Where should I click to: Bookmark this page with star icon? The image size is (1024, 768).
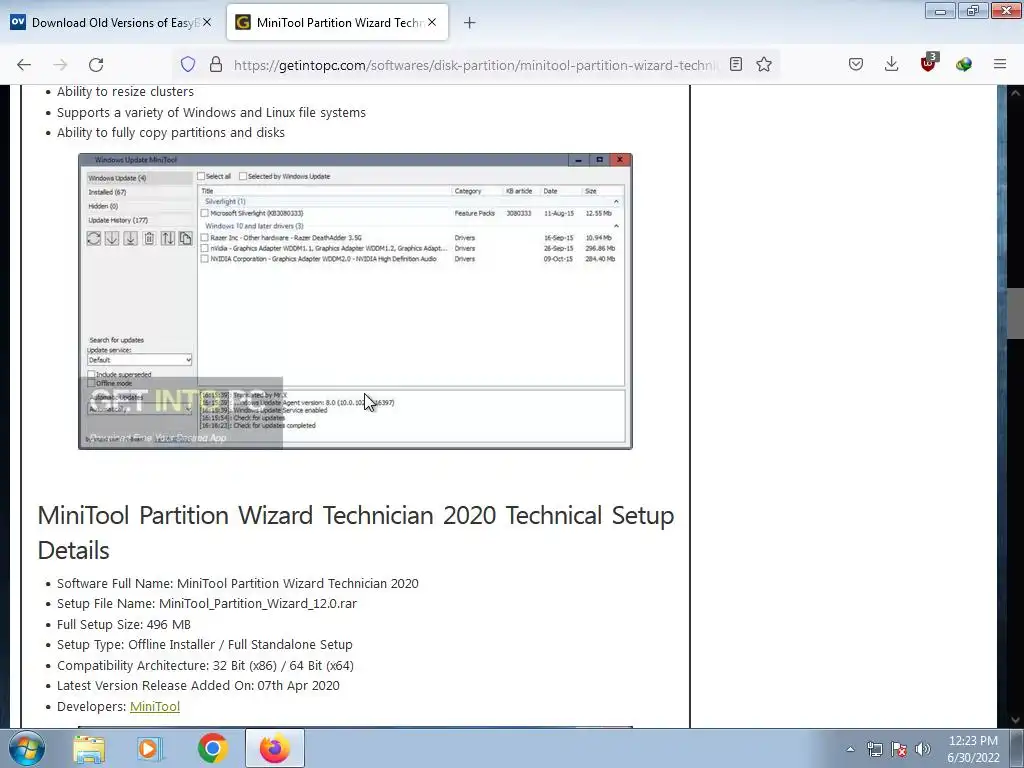pos(764,64)
